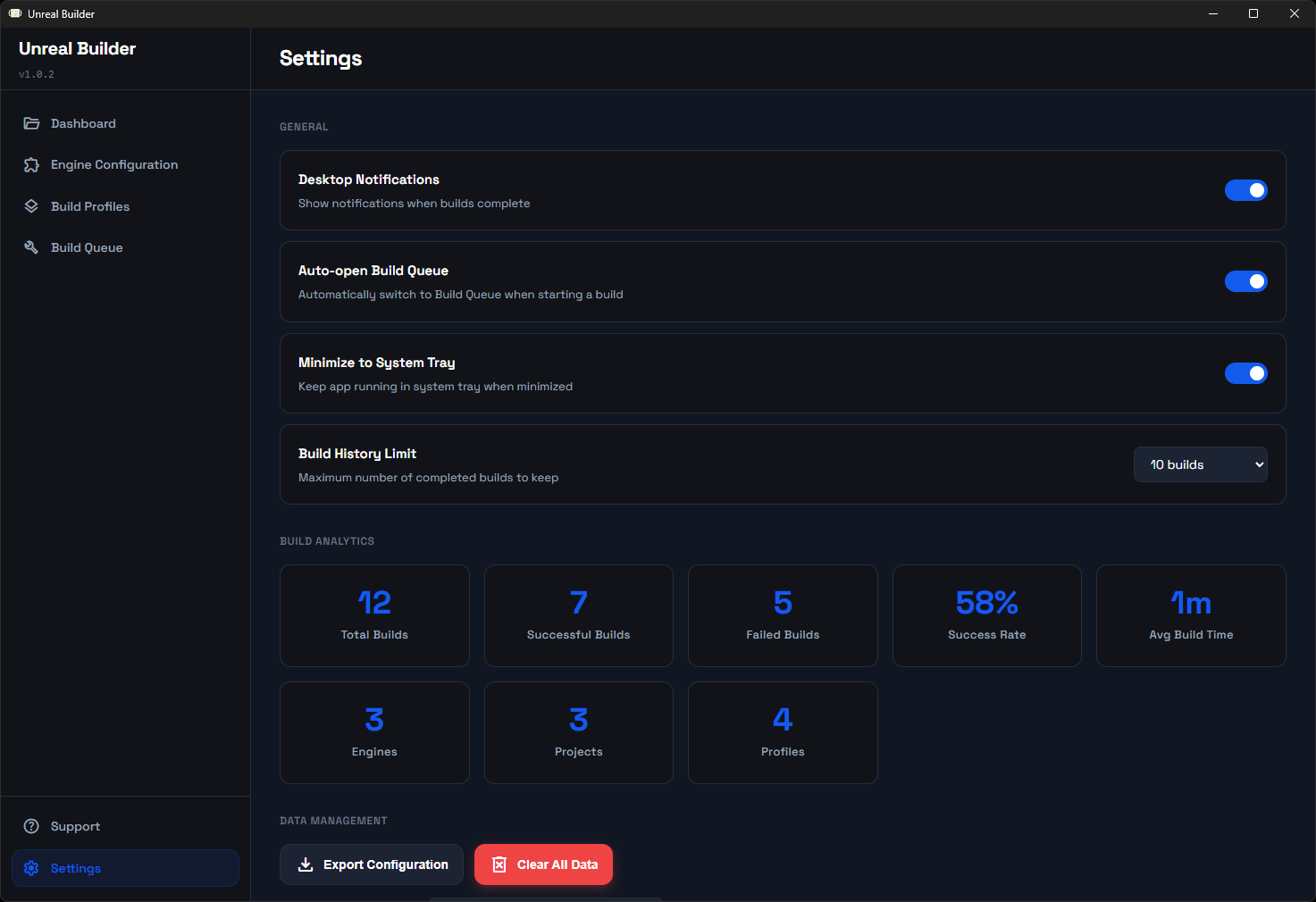Click the Profiles count card
The image size is (1316, 902).
[783, 732]
